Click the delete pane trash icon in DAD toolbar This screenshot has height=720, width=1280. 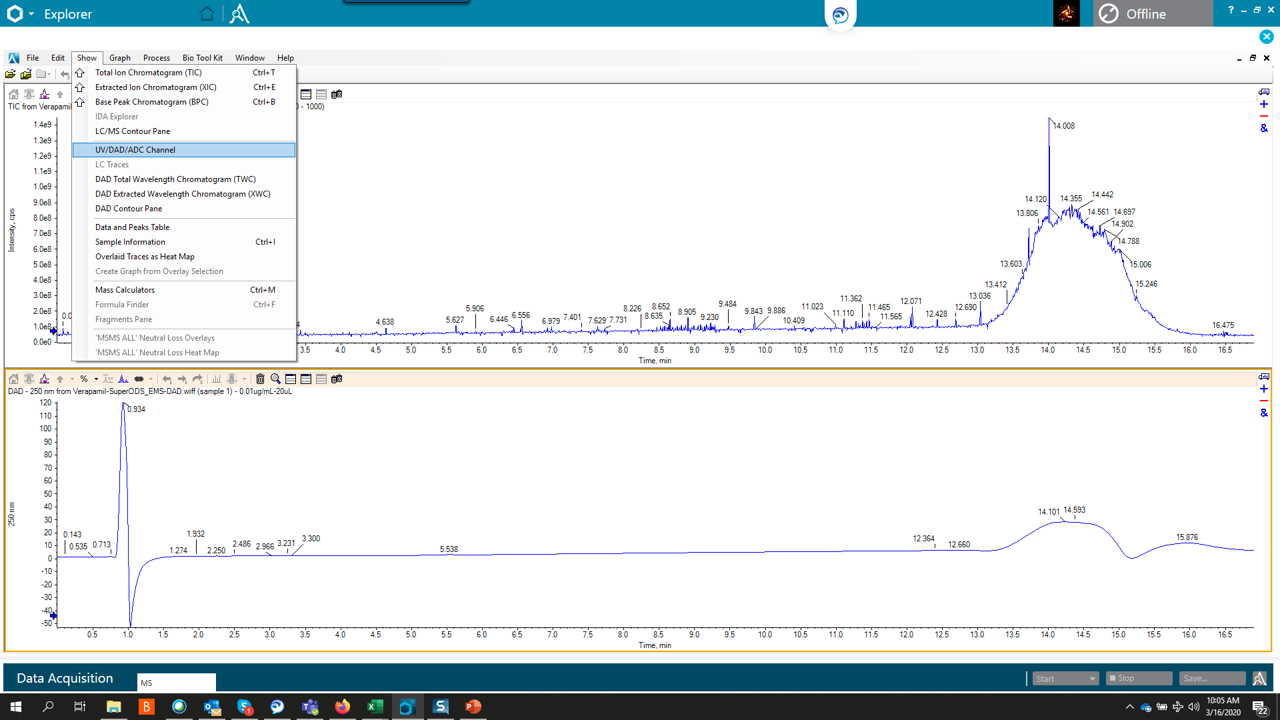point(260,379)
